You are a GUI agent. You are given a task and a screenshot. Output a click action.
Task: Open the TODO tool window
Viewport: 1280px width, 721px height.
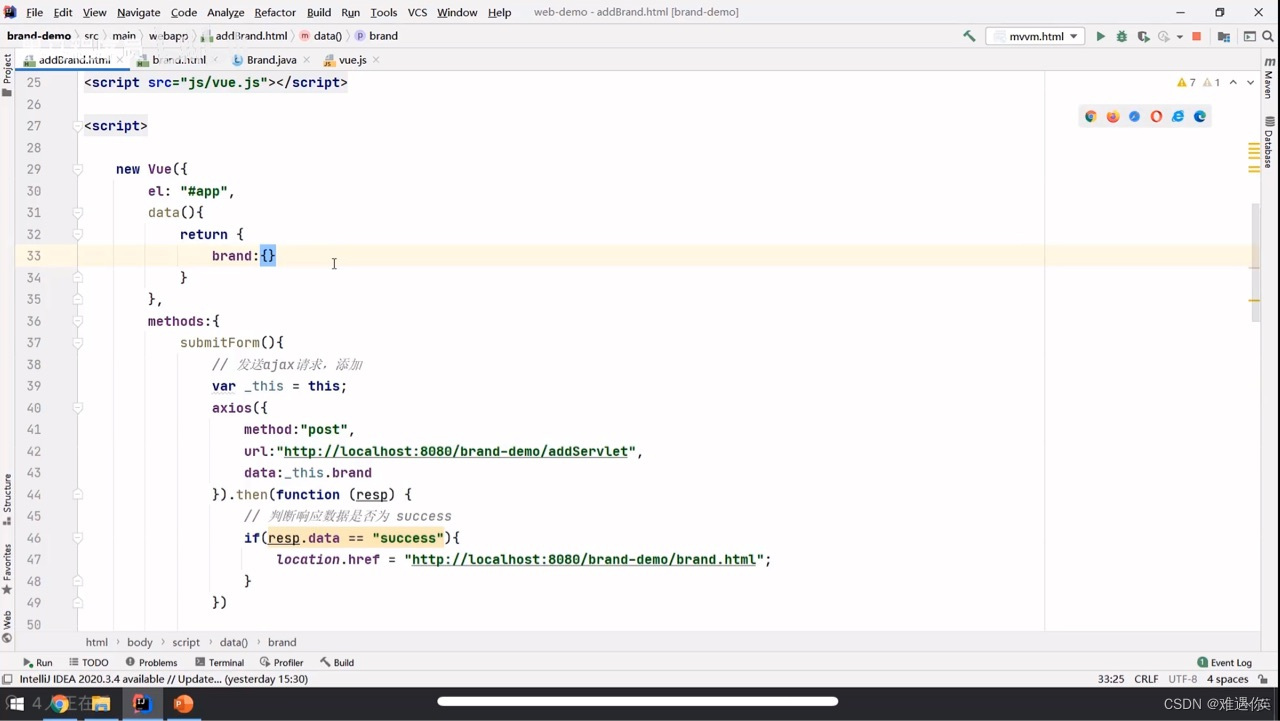point(88,662)
